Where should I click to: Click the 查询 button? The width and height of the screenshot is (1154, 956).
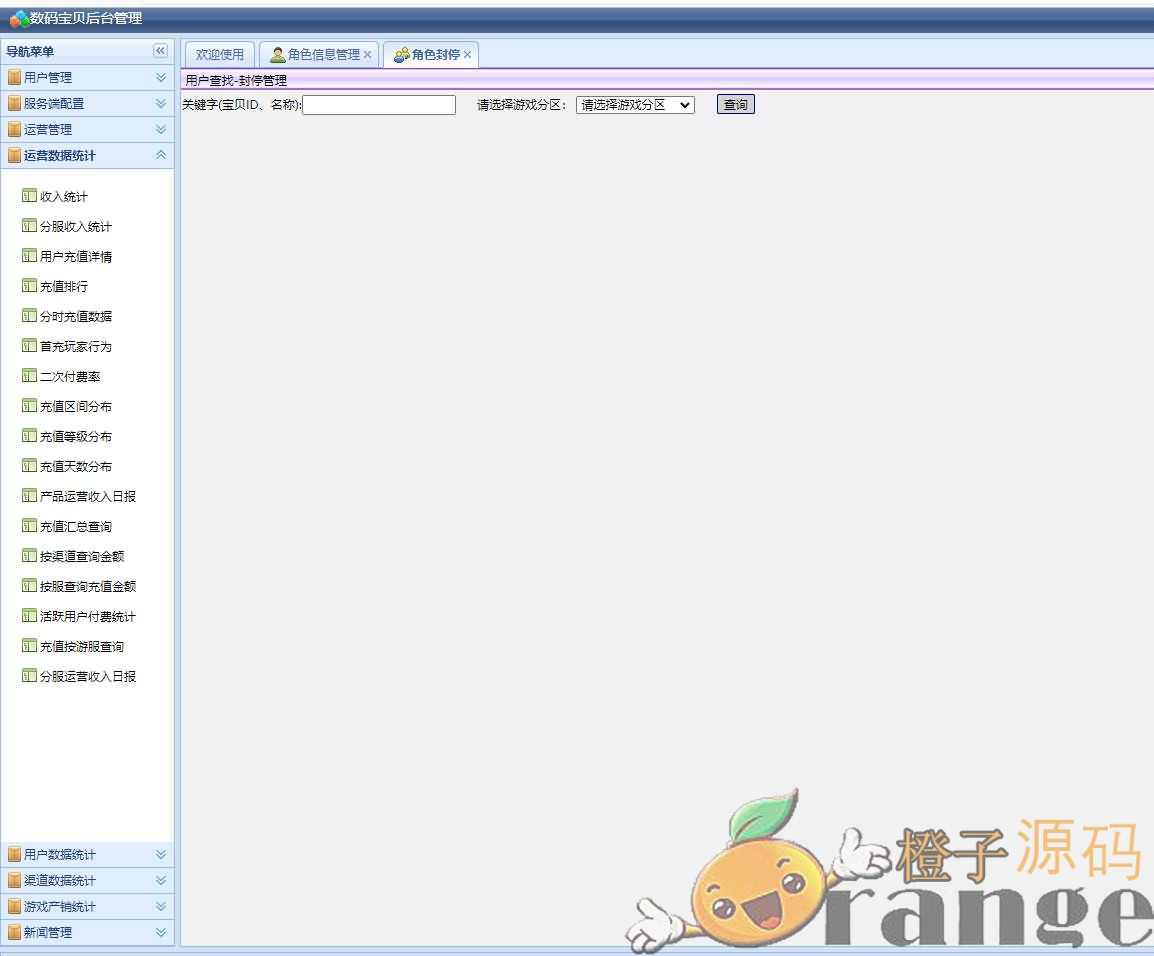[735, 105]
